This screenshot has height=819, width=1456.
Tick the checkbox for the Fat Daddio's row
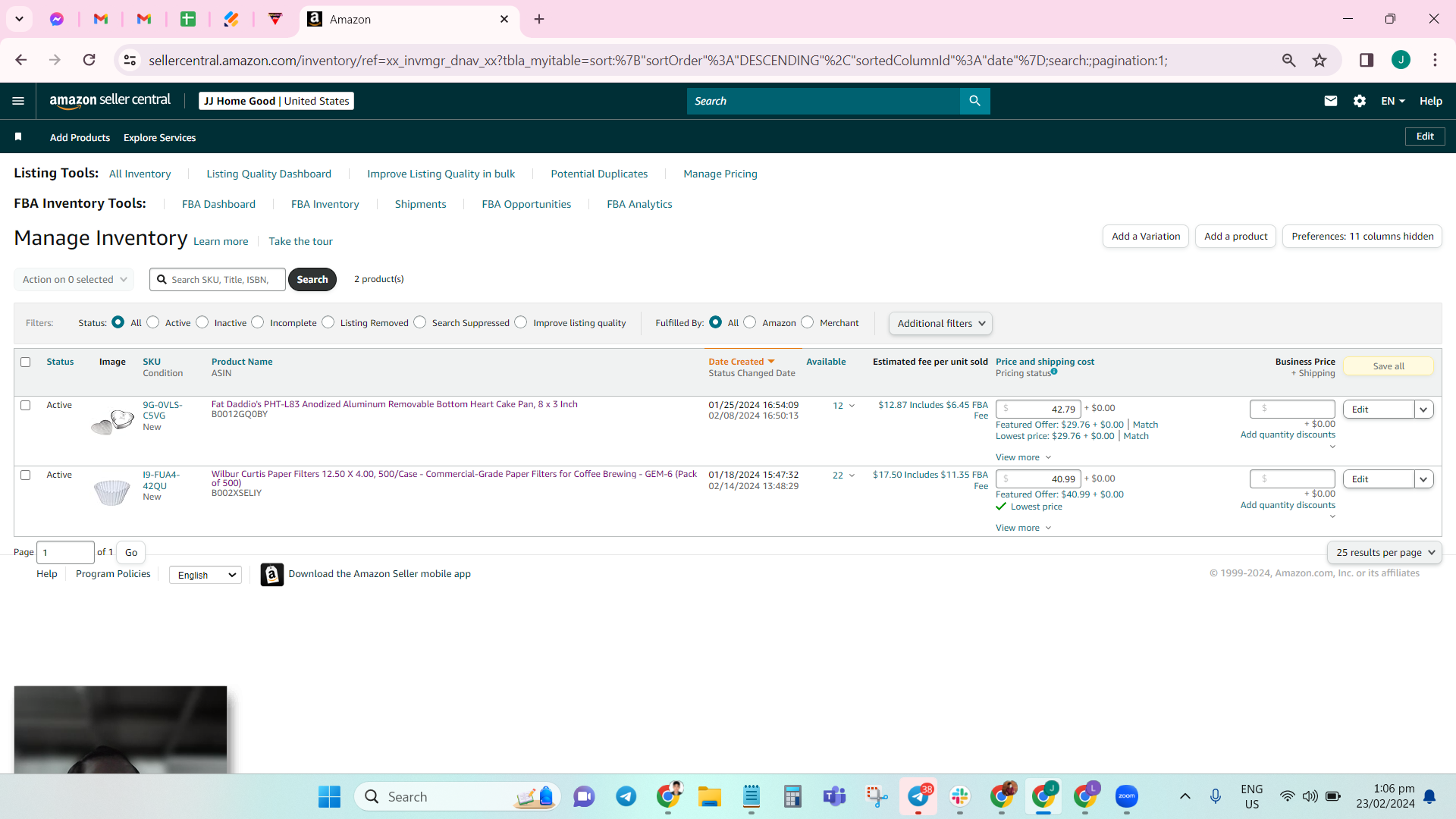[x=26, y=405]
